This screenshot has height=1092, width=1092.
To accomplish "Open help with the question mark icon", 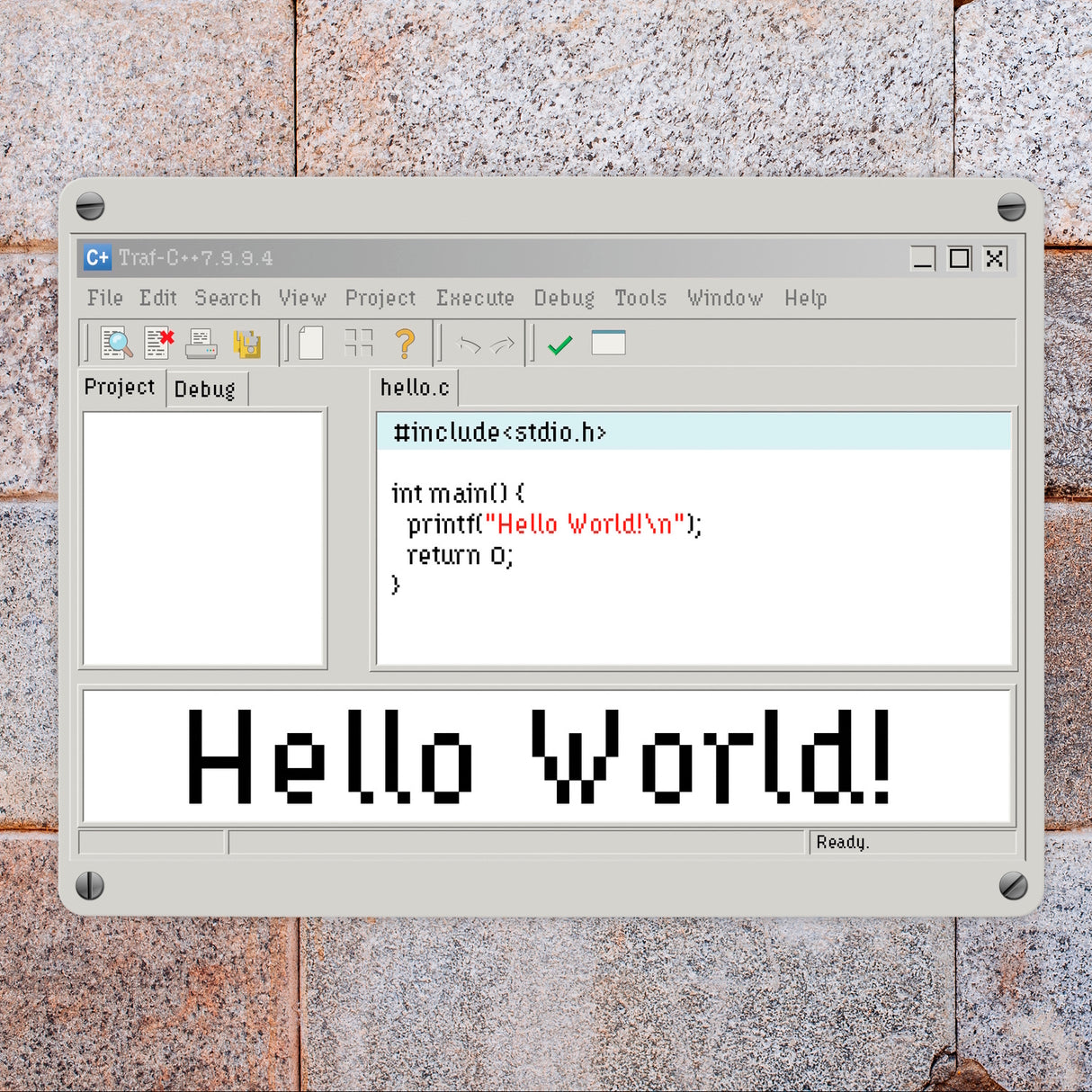I will [405, 344].
